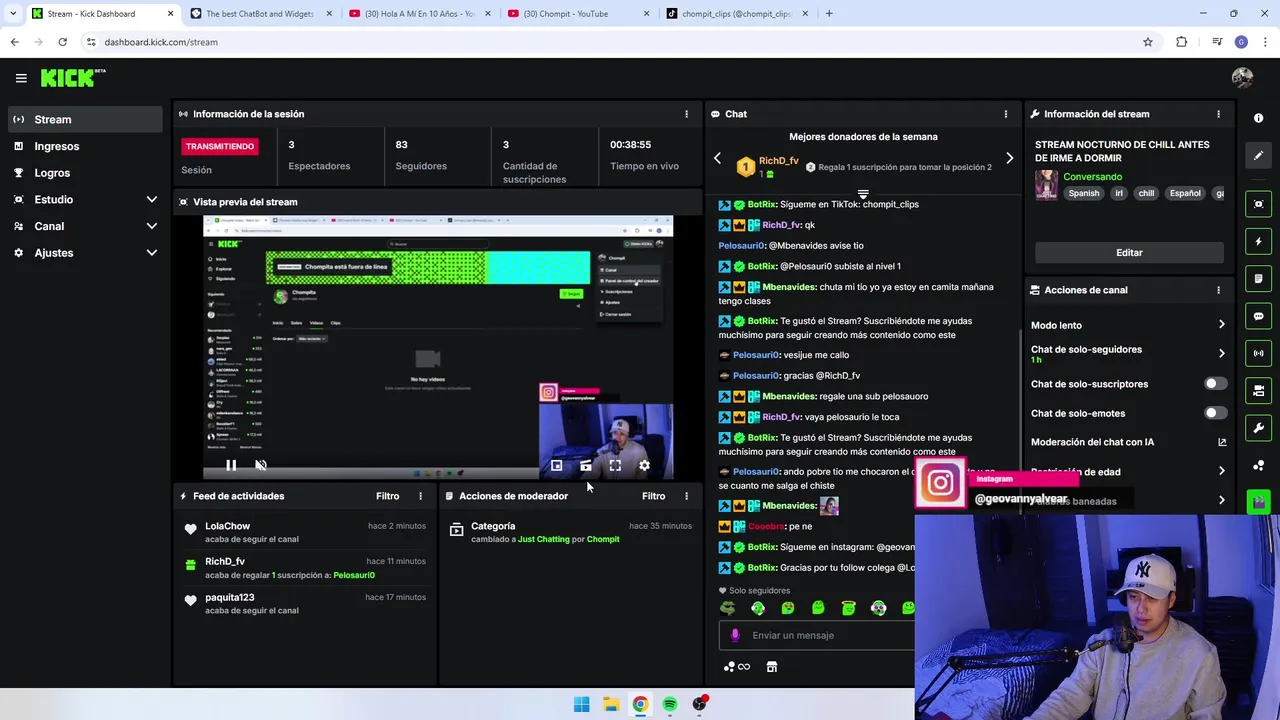Open Filtro in Feed de actividades
The height and width of the screenshot is (720, 1280).
387,496
